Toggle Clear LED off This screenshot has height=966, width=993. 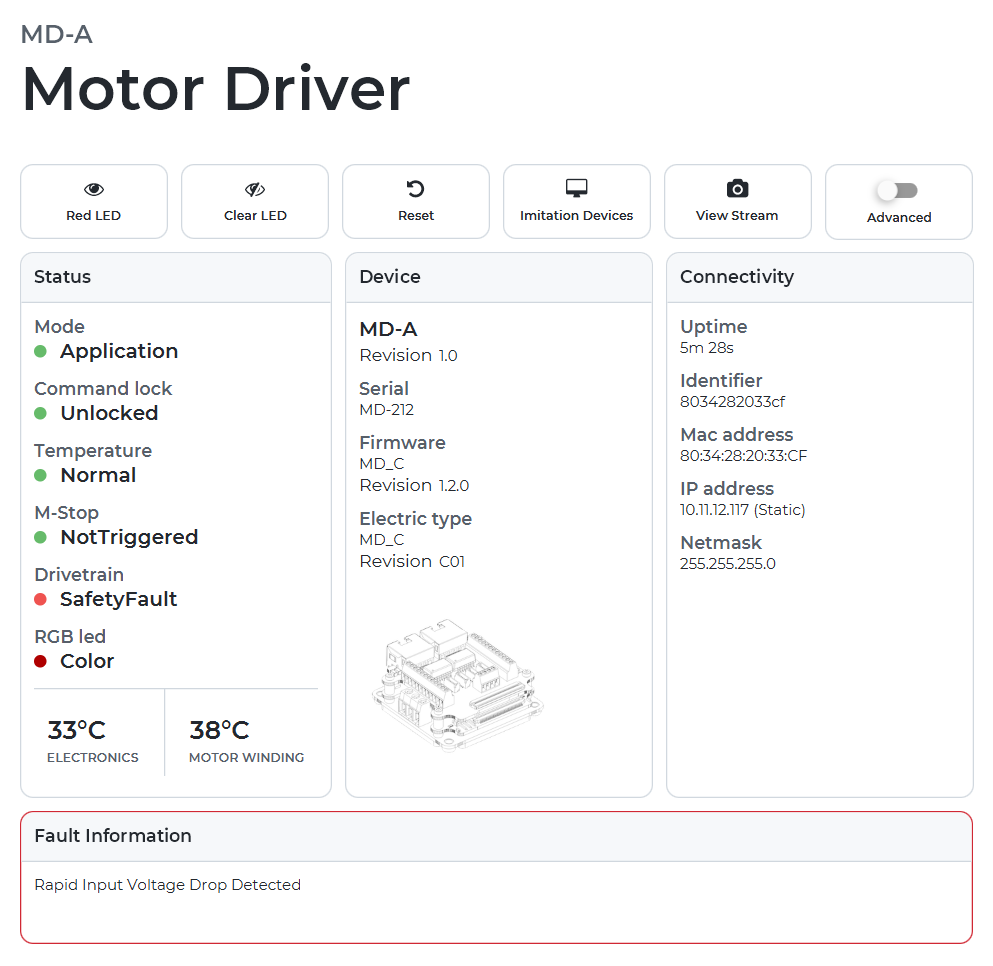click(254, 201)
